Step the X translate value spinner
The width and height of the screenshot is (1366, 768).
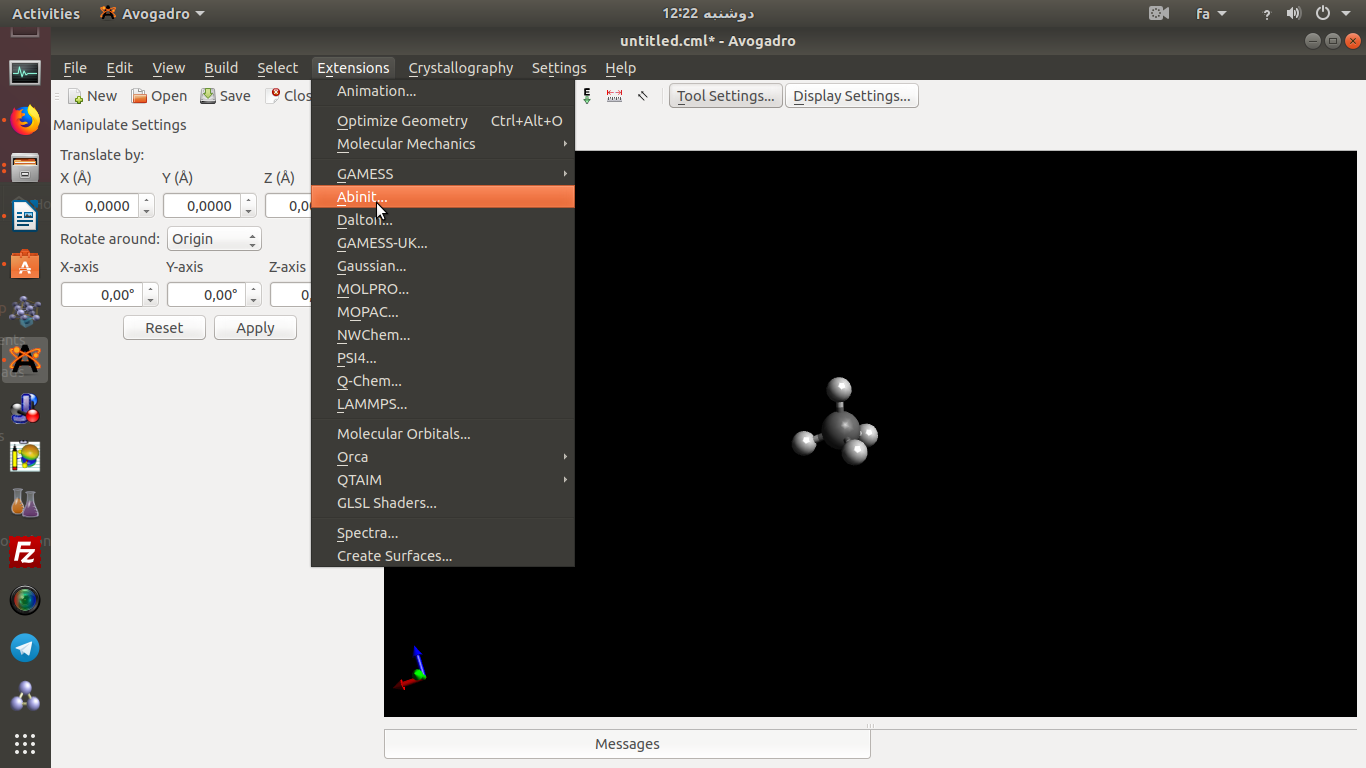point(147,206)
